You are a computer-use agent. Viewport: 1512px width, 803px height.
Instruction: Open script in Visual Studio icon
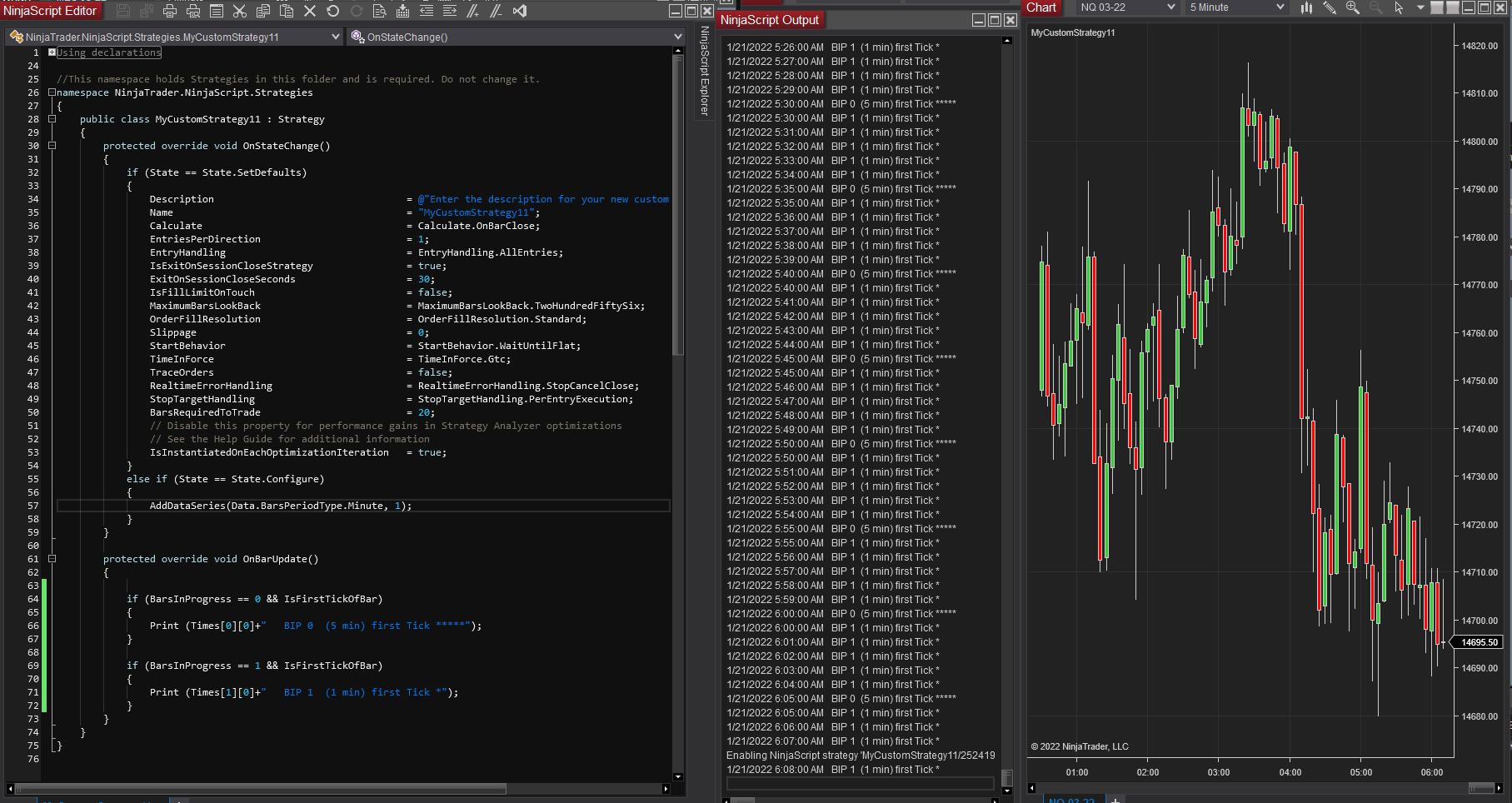520,11
